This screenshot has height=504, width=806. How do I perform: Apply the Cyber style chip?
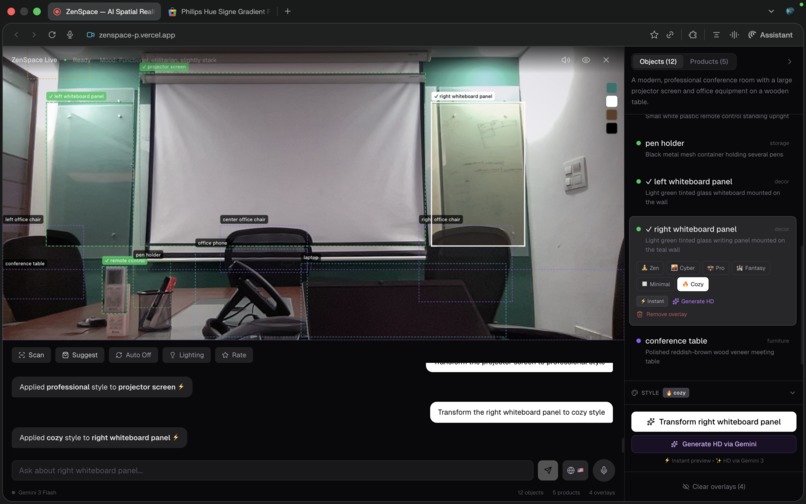click(683, 268)
